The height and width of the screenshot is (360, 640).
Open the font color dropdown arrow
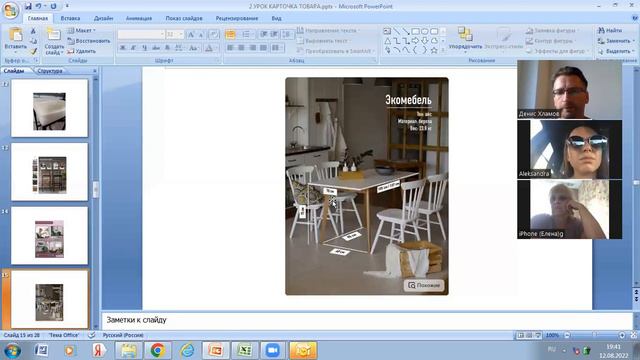(x=216, y=48)
